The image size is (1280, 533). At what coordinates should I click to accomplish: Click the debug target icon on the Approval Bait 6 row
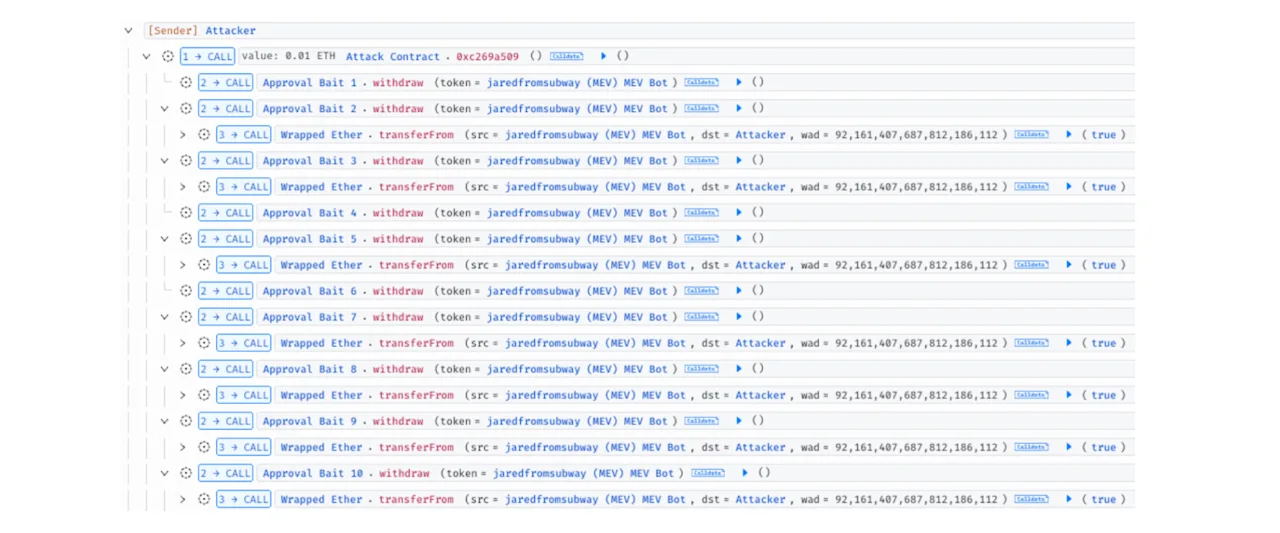click(x=186, y=291)
